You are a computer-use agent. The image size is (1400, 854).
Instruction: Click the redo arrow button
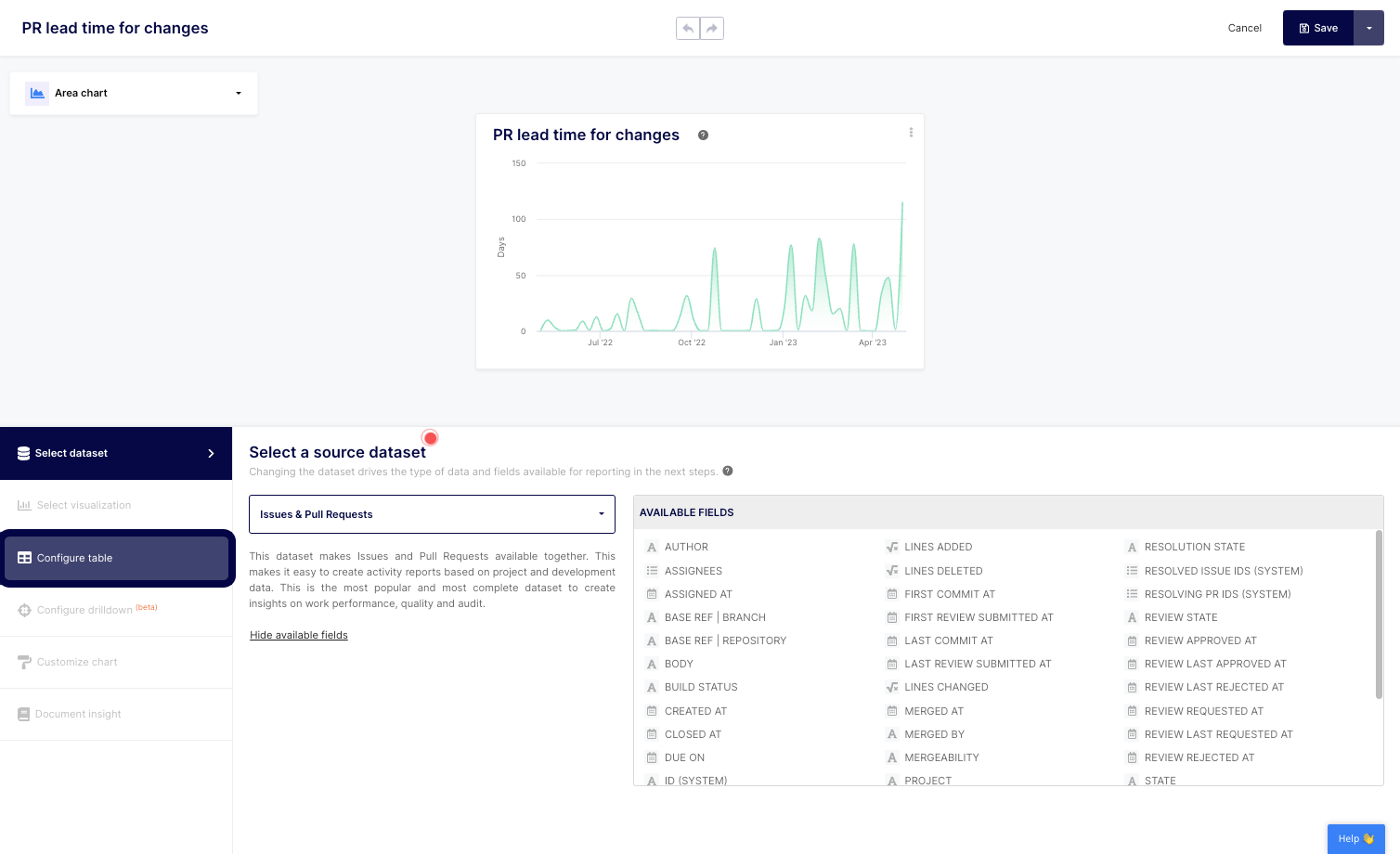pos(712,29)
